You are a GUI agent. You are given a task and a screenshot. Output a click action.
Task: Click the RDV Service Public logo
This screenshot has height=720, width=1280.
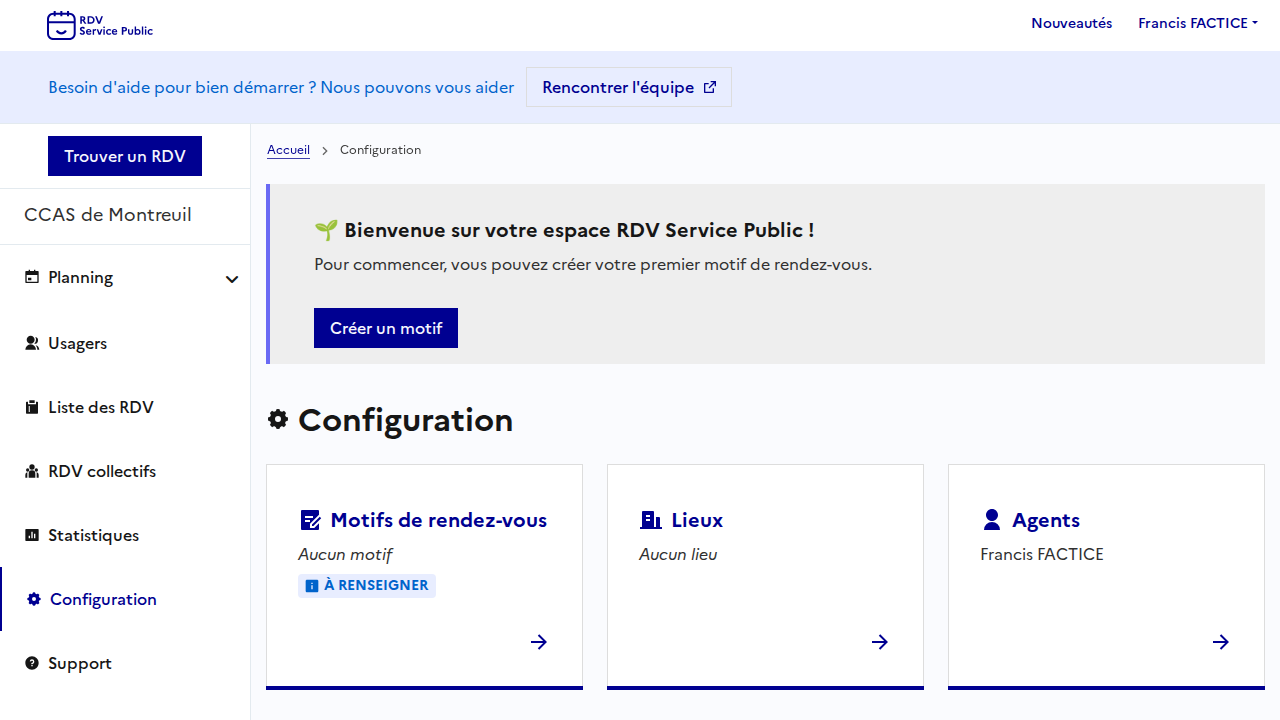(x=100, y=25)
